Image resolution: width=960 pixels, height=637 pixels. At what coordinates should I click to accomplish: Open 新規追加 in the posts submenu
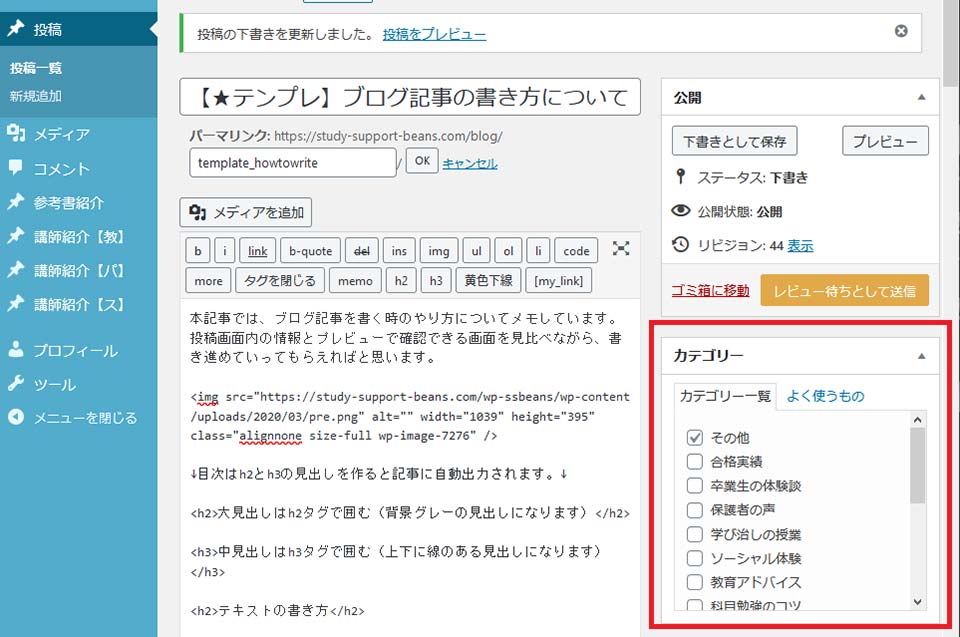[x=36, y=96]
